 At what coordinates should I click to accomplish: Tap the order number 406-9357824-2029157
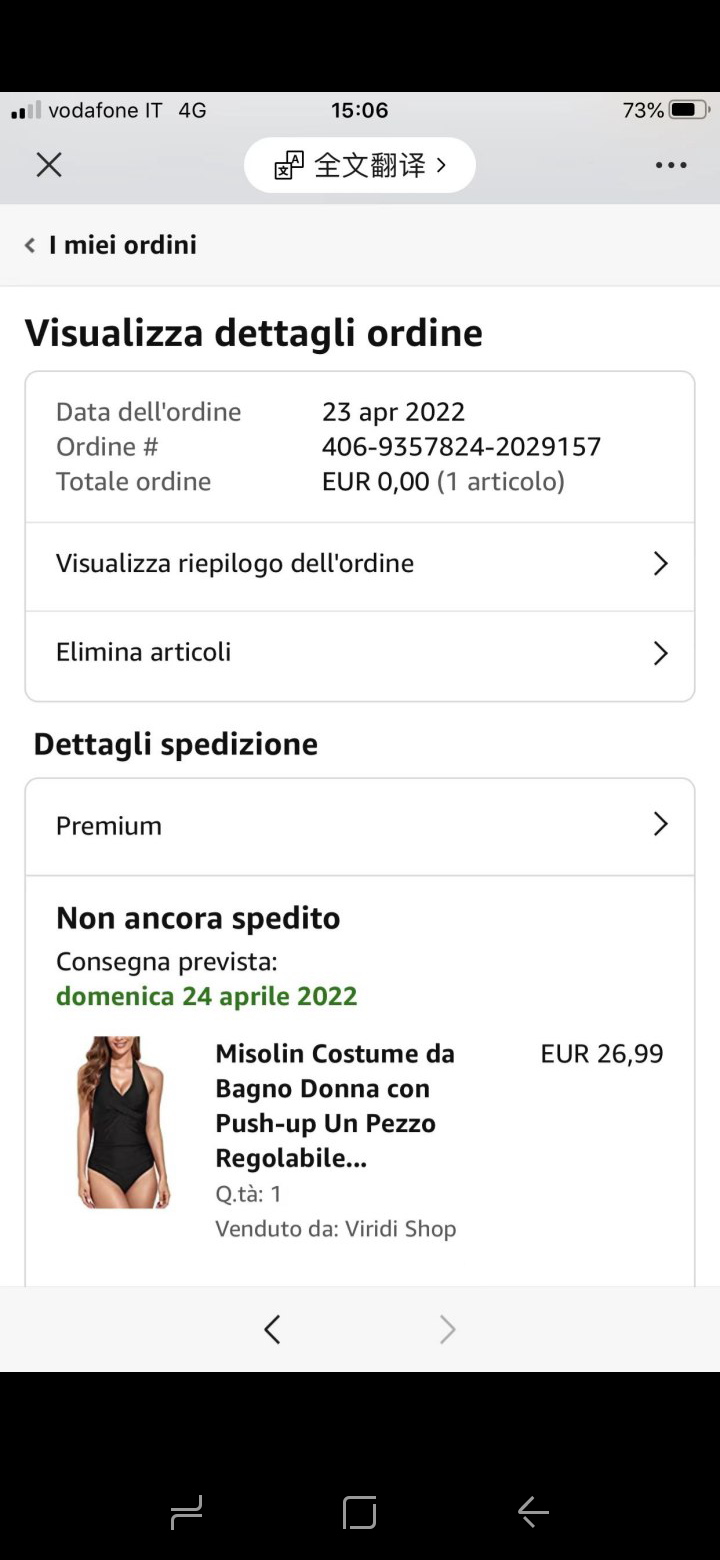461,447
